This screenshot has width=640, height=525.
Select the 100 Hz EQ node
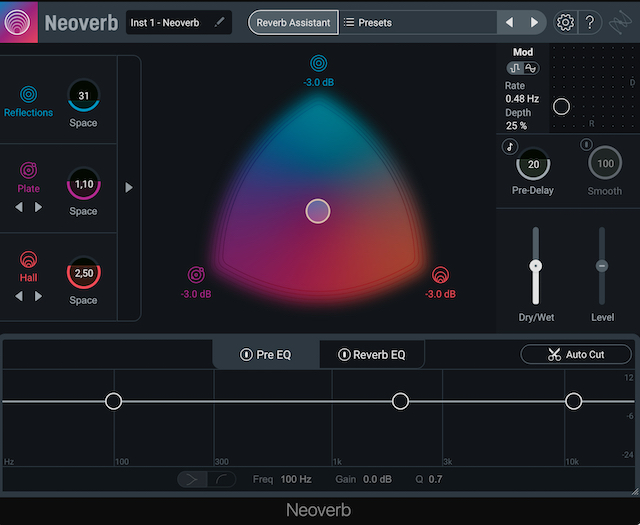pyautogui.click(x=113, y=401)
